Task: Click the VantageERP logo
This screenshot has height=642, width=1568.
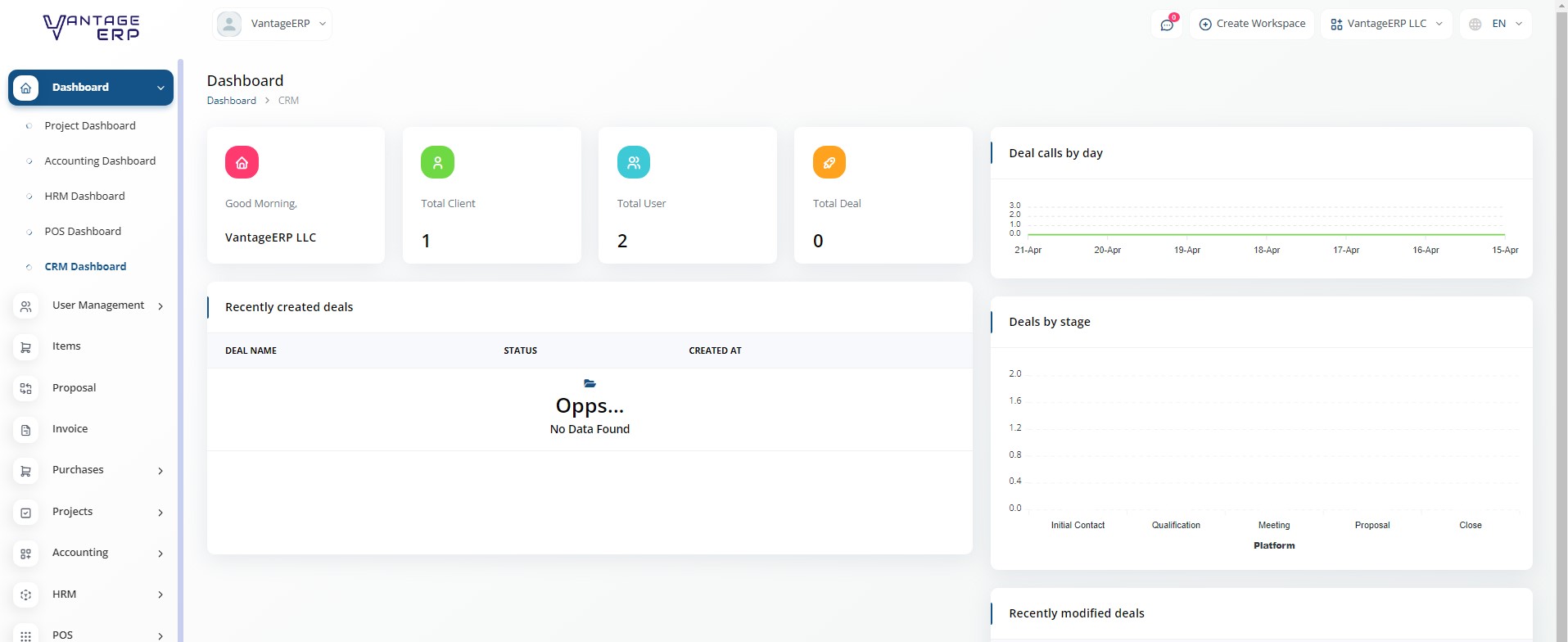Action: (x=91, y=27)
